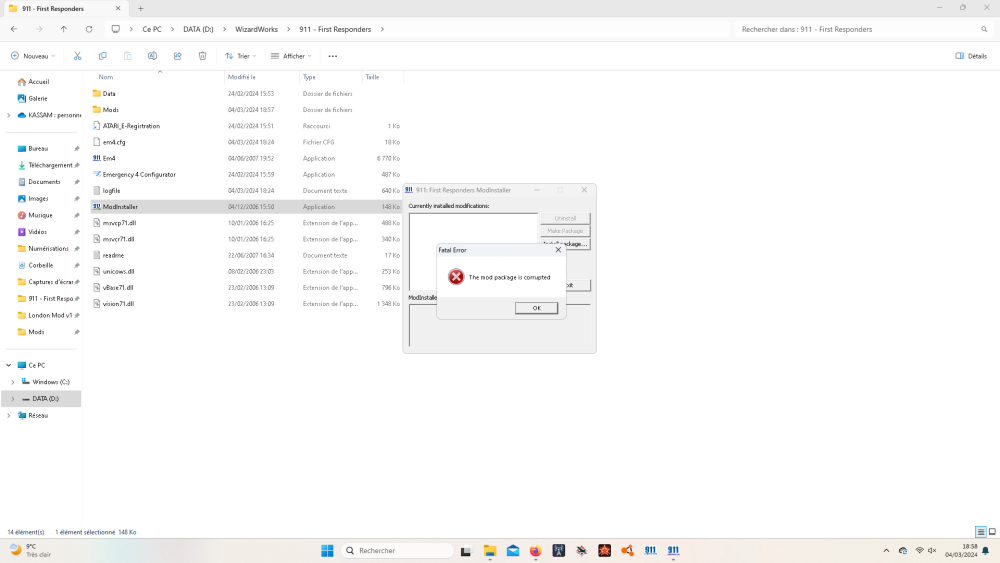This screenshot has width=1000, height=563.
Task: Refresh the current folder
Action: 89,29
